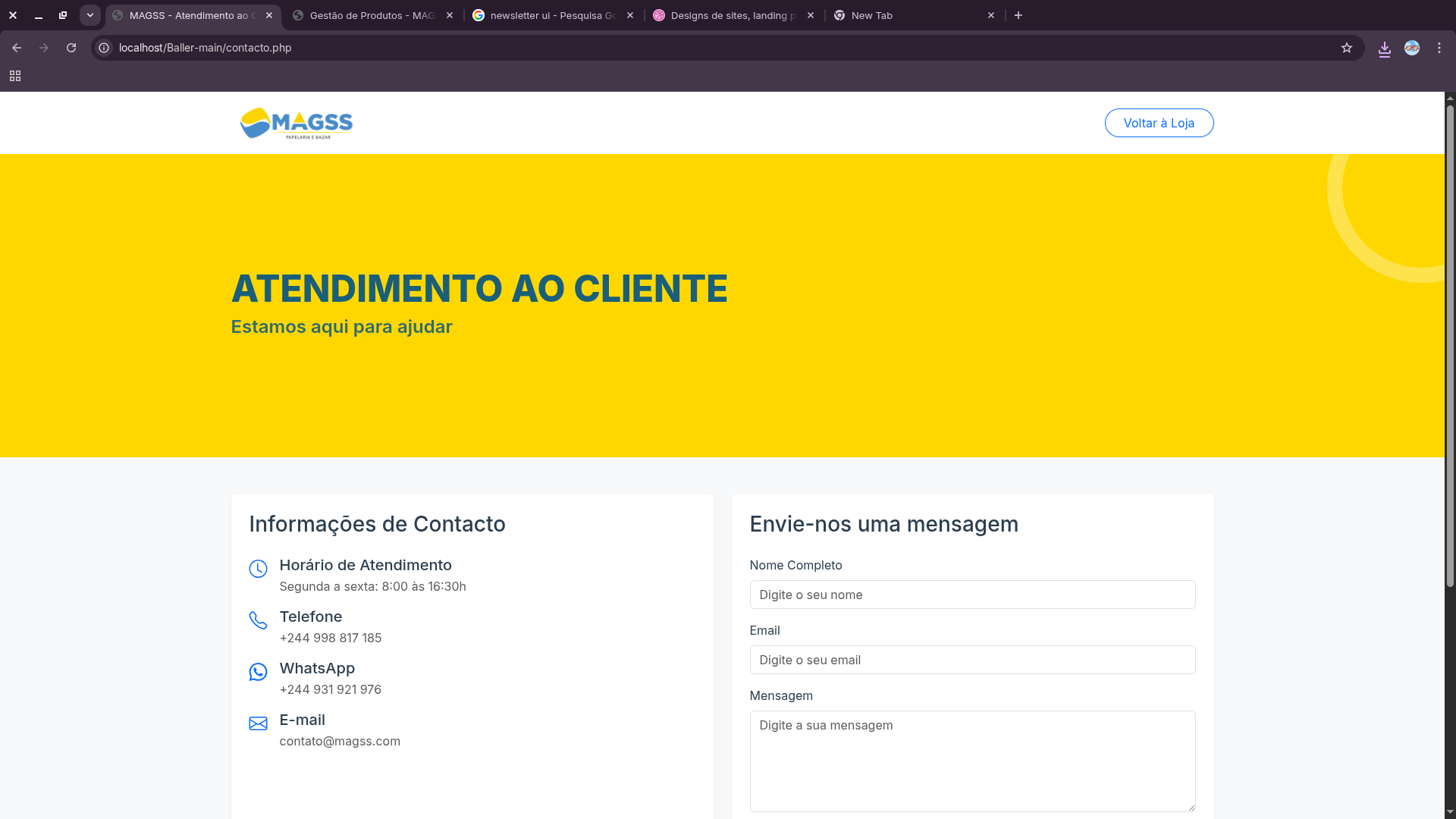This screenshot has height=819, width=1456.
Task: Expand the tab search dropdown arrow
Action: click(90, 15)
